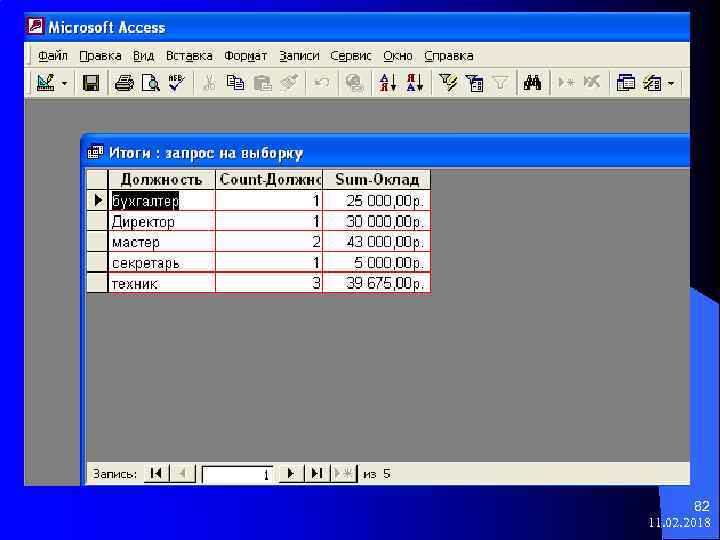Go to first record navigation button

point(156,473)
